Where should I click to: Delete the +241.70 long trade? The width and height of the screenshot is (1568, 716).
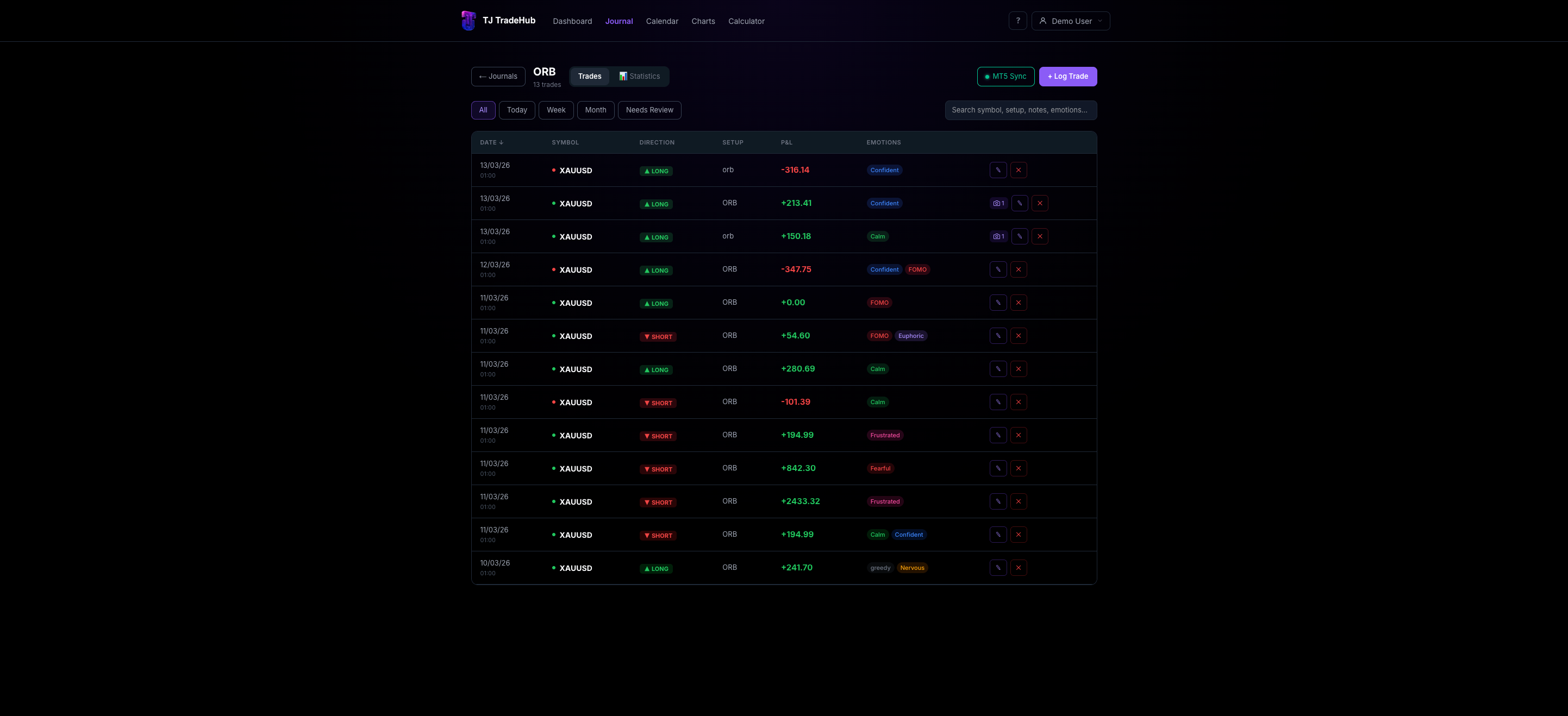click(1019, 568)
